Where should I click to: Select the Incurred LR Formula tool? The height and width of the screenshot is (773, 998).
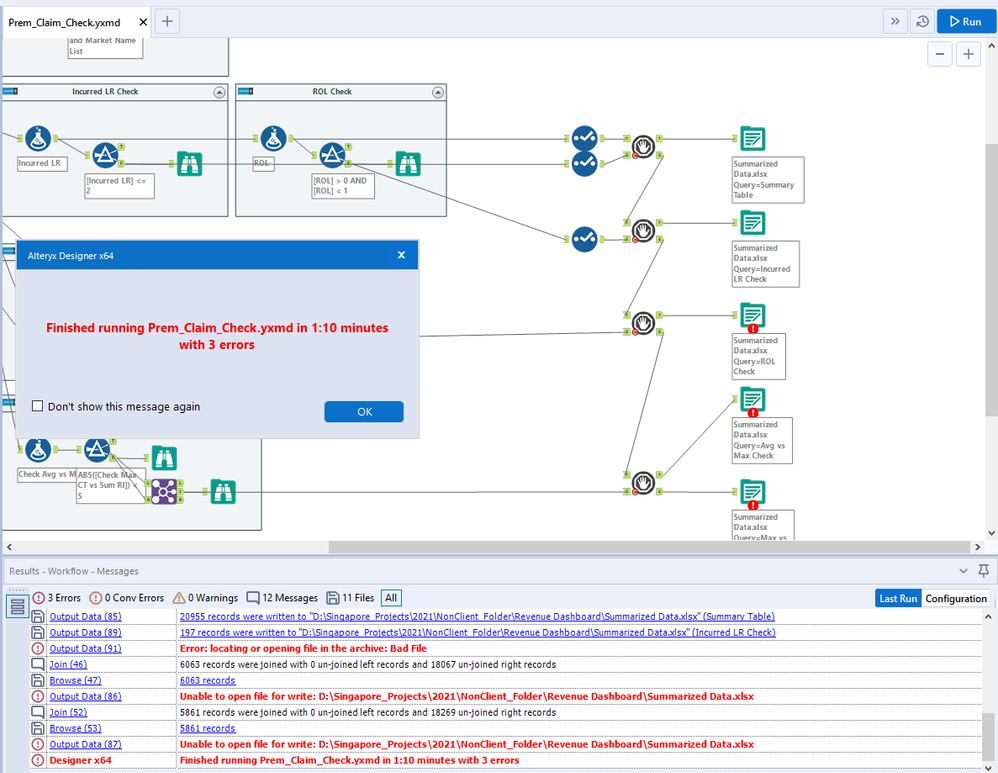[38, 139]
